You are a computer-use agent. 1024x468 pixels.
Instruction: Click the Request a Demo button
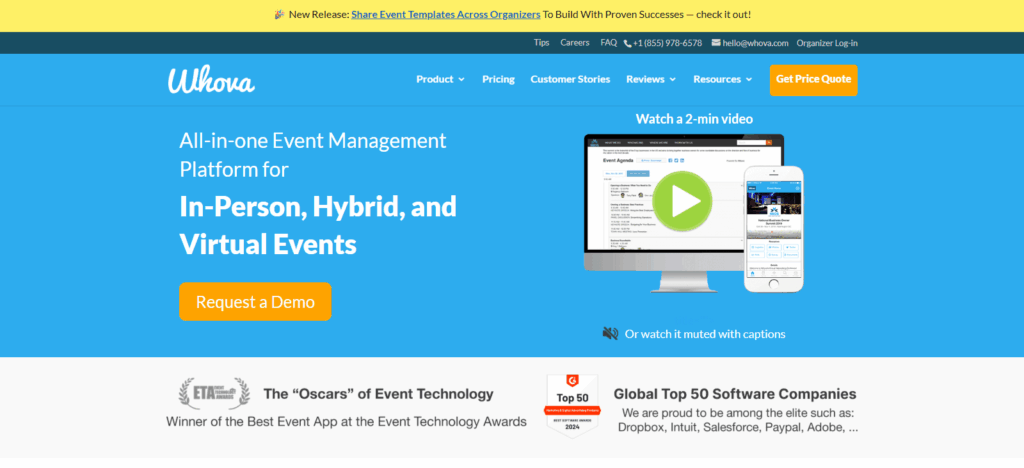[x=255, y=301]
